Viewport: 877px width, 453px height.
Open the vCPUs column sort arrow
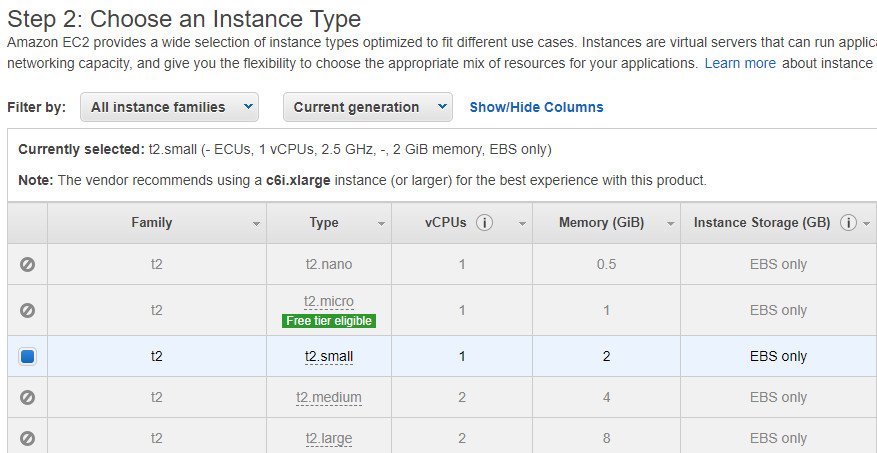tap(522, 224)
